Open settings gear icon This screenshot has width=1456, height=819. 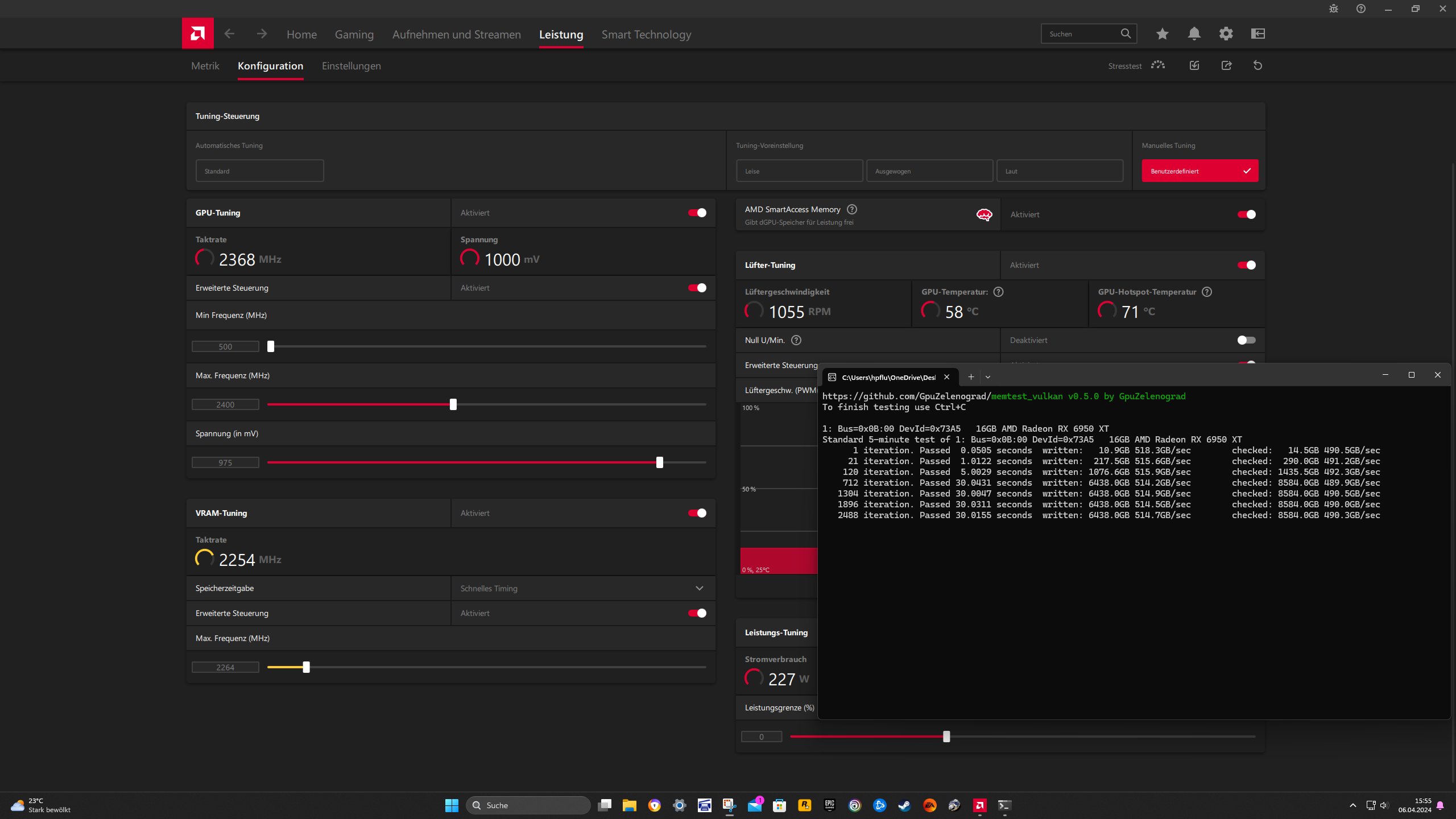pos(1226,34)
